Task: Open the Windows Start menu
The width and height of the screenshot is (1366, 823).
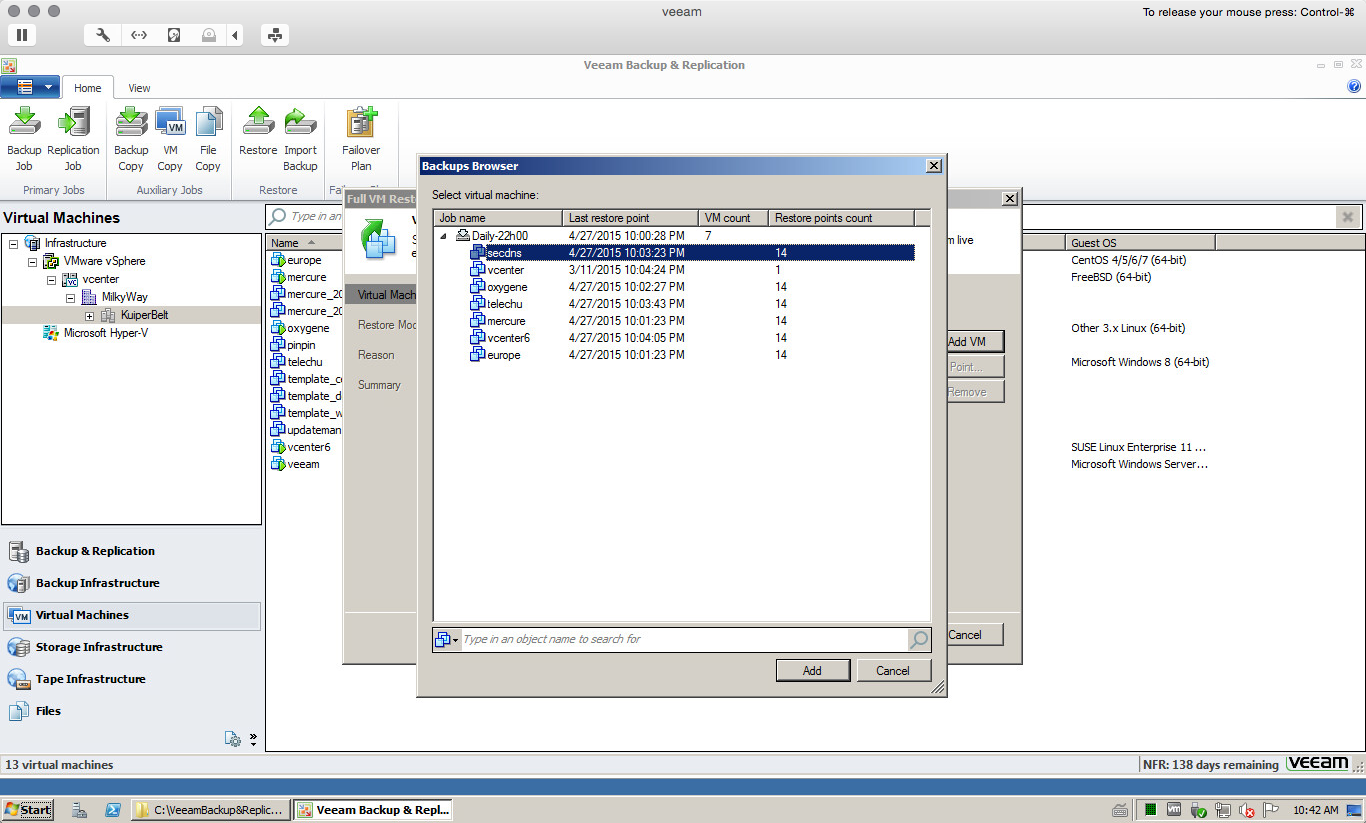Action: point(28,810)
